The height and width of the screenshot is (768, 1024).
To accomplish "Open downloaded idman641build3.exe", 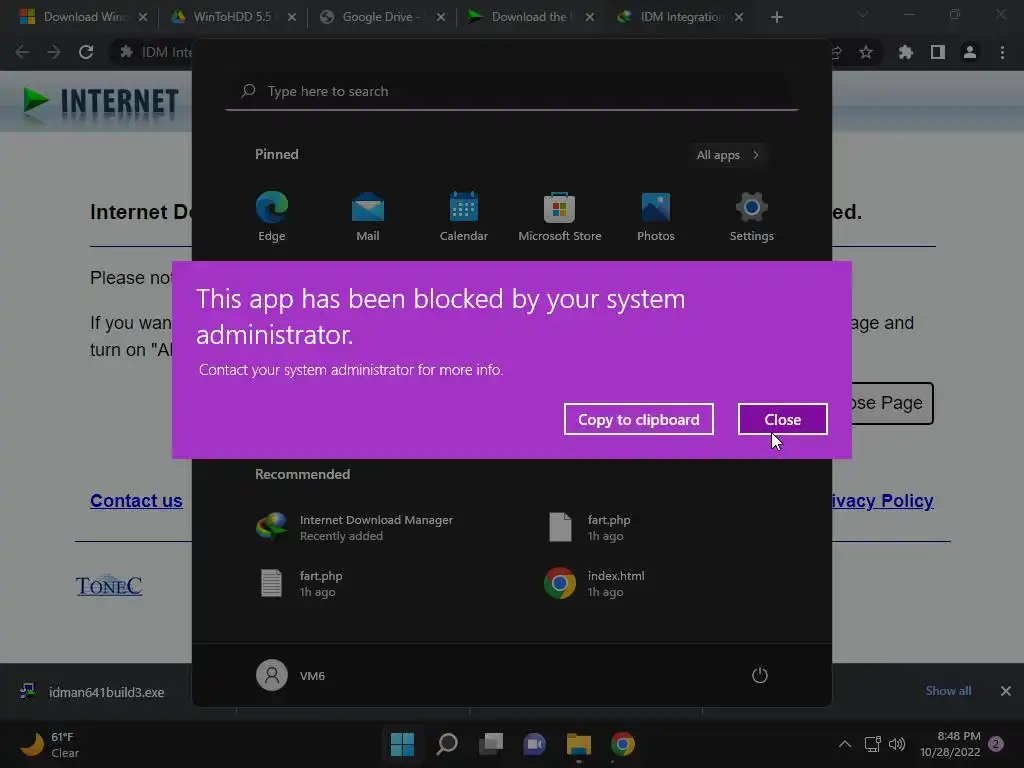I will (x=95, y=692).
